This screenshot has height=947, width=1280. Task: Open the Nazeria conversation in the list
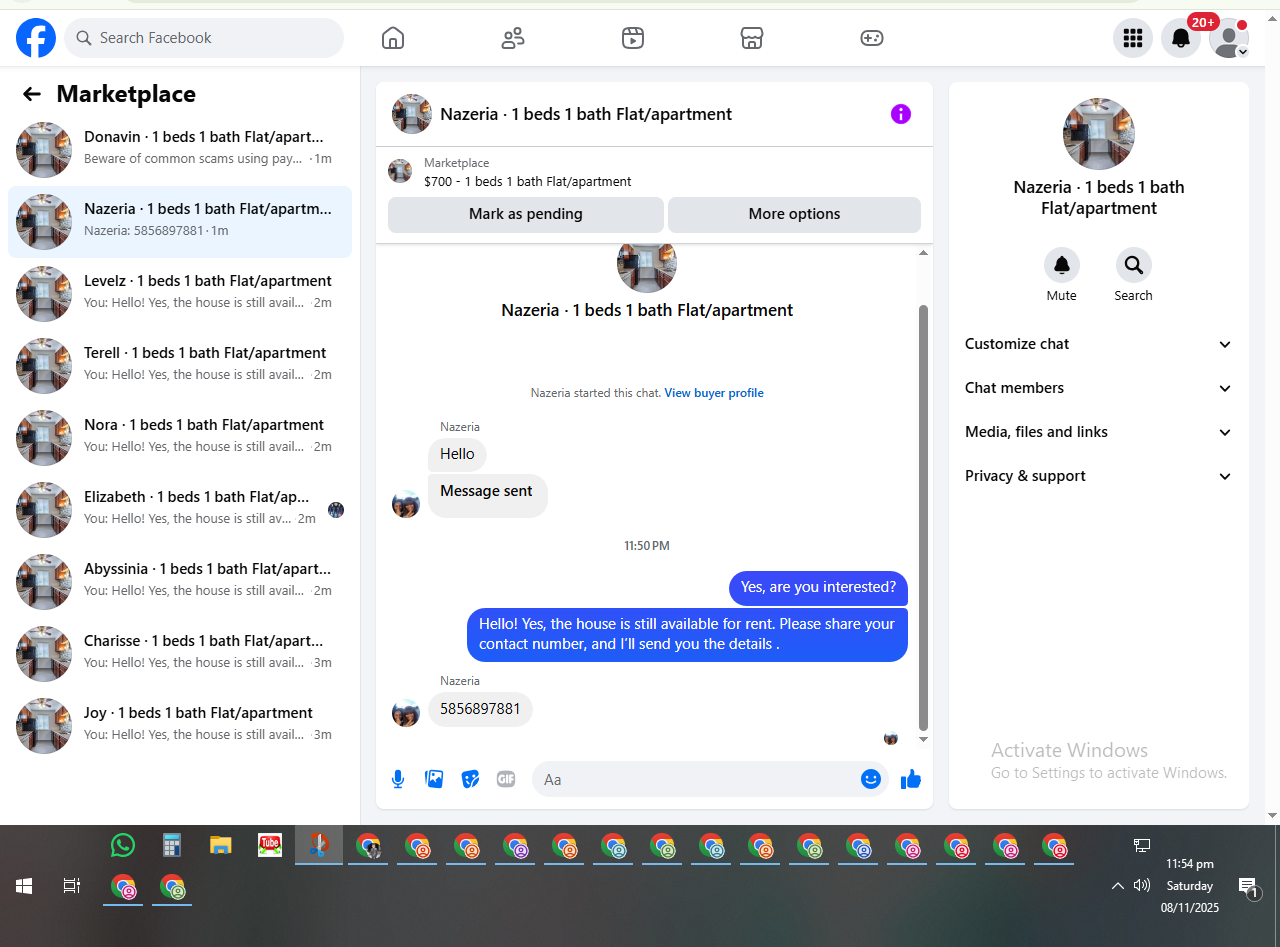click(180, 222)
